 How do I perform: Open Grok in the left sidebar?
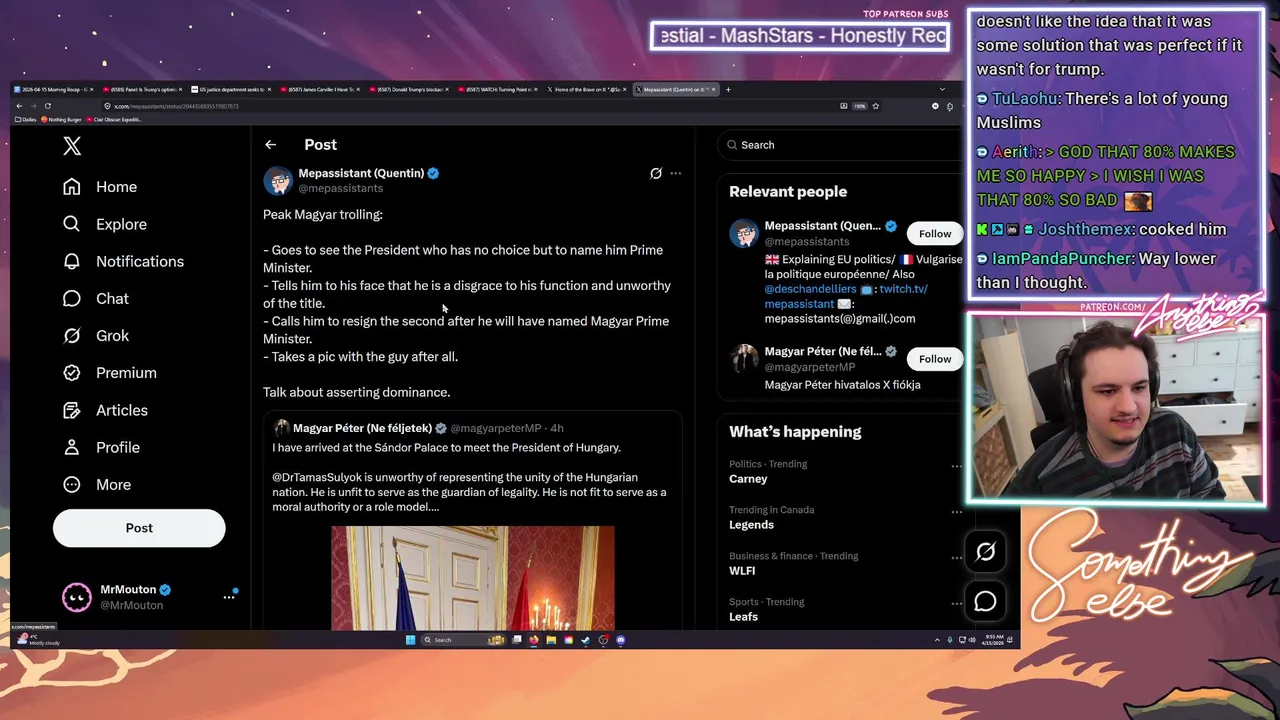click(96, 335)
